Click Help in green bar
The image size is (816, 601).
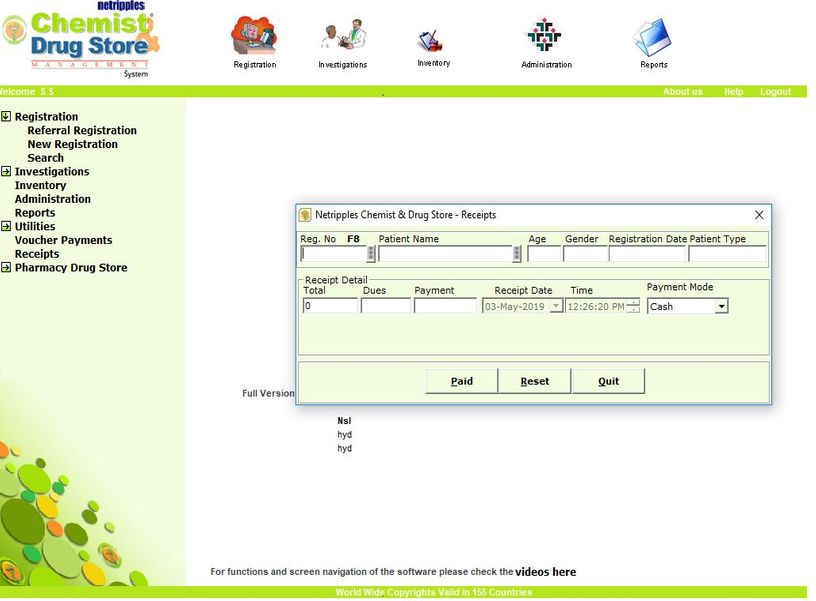(x=733, y=92)
